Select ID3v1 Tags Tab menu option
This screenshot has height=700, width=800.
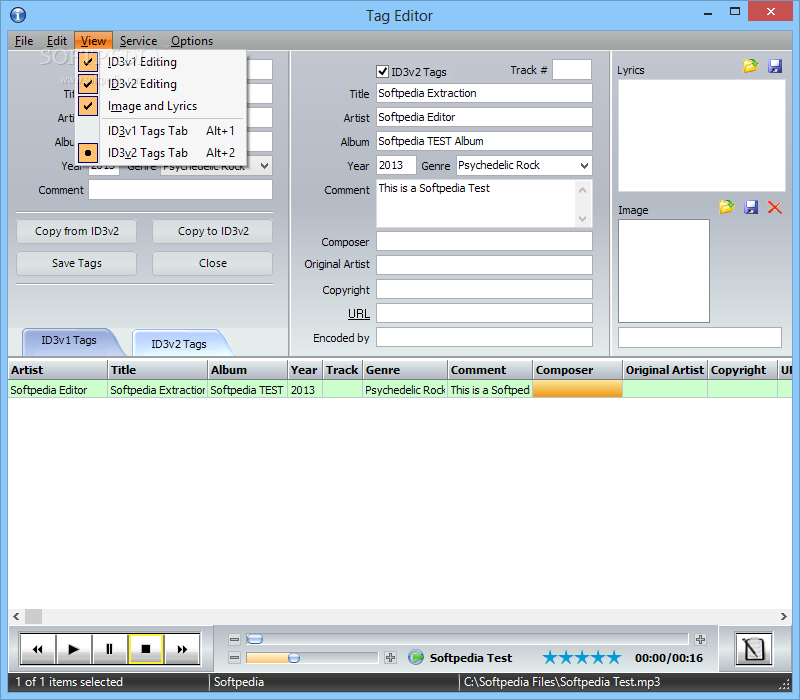[161, 131]
